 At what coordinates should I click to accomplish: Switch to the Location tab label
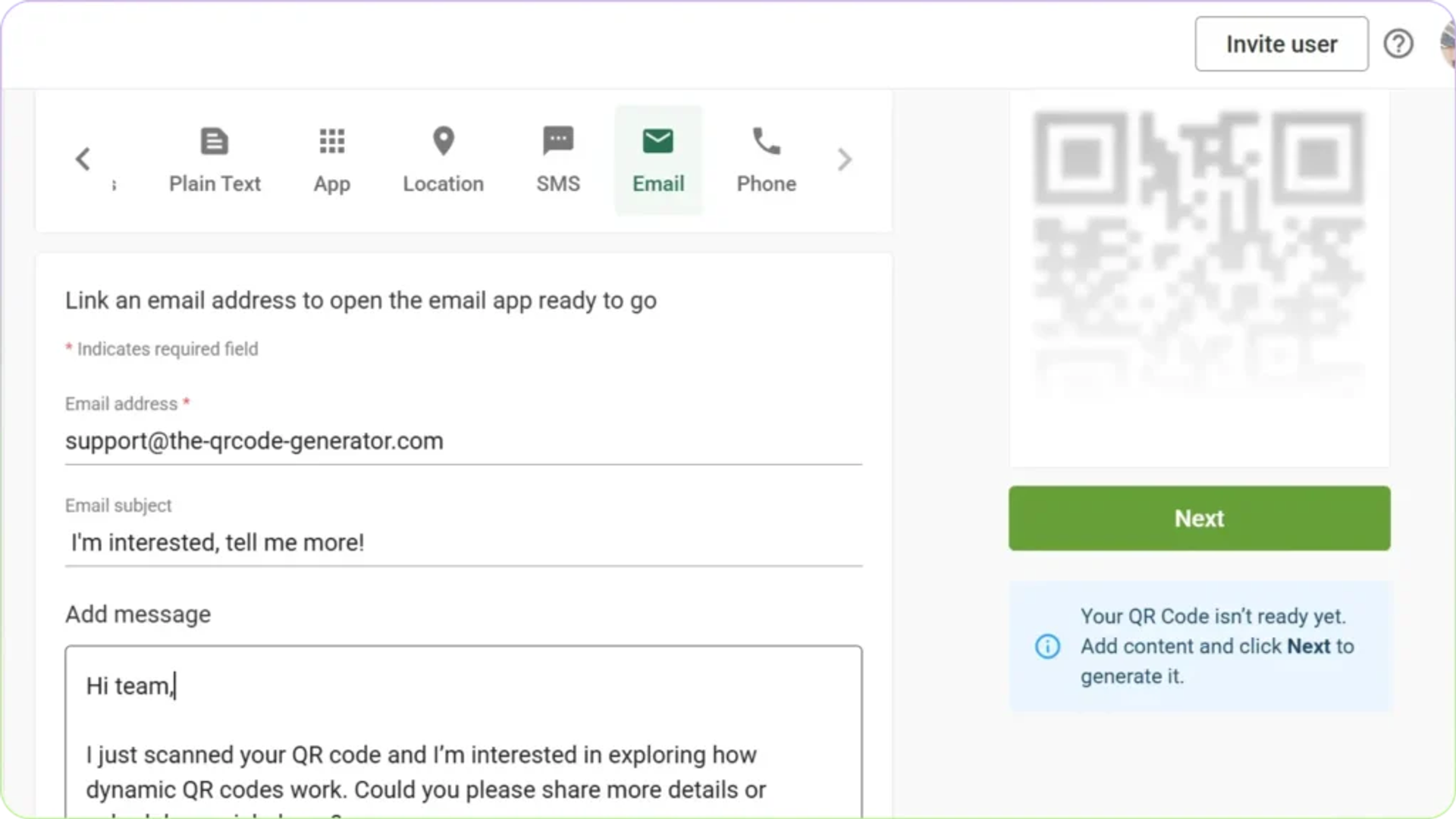click(443, 184)
